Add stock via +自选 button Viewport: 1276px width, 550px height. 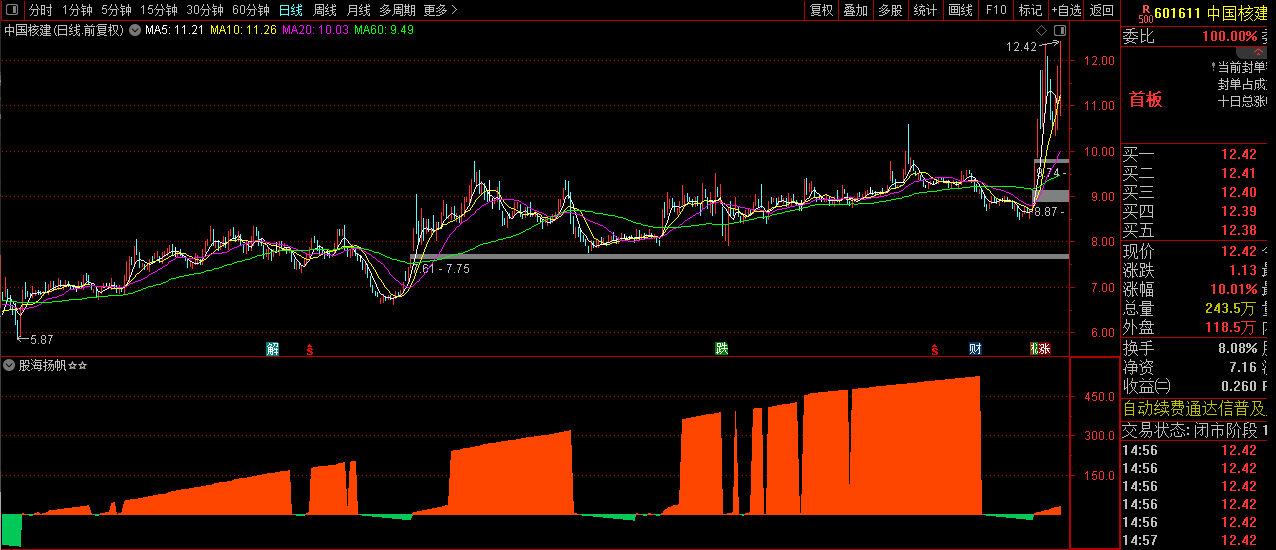[x=1065, y=10]
